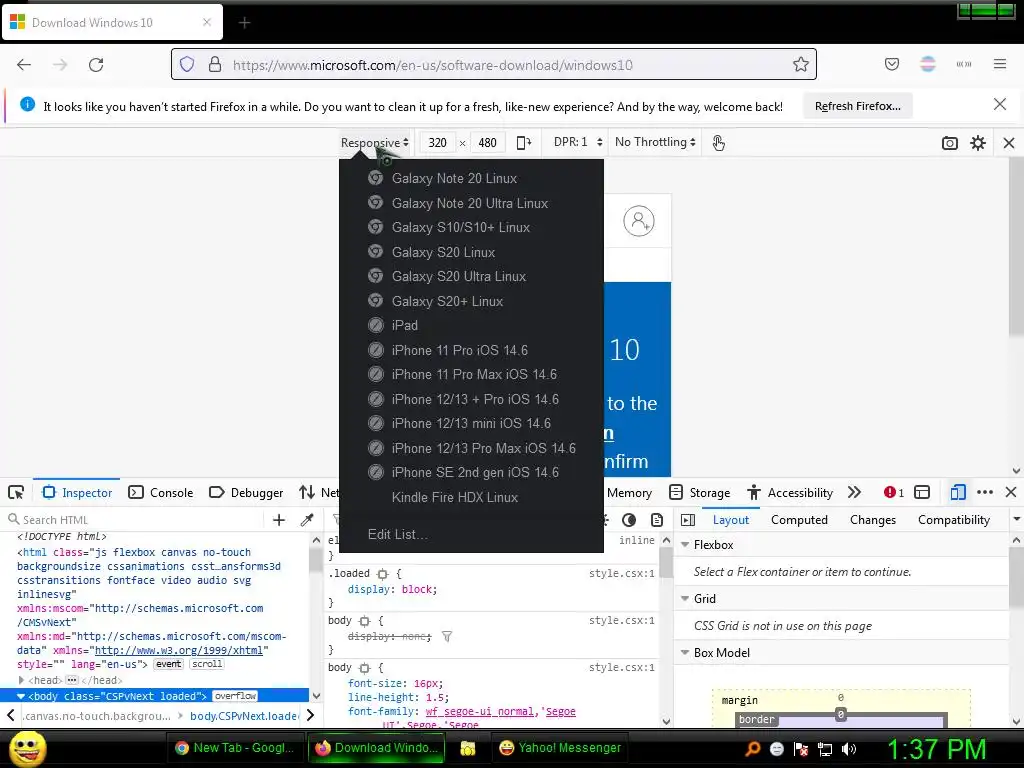The width and height of the screenshot is (1024, 768).
Task: Click overflow badge on body element
Action: (x=236, y=696)
